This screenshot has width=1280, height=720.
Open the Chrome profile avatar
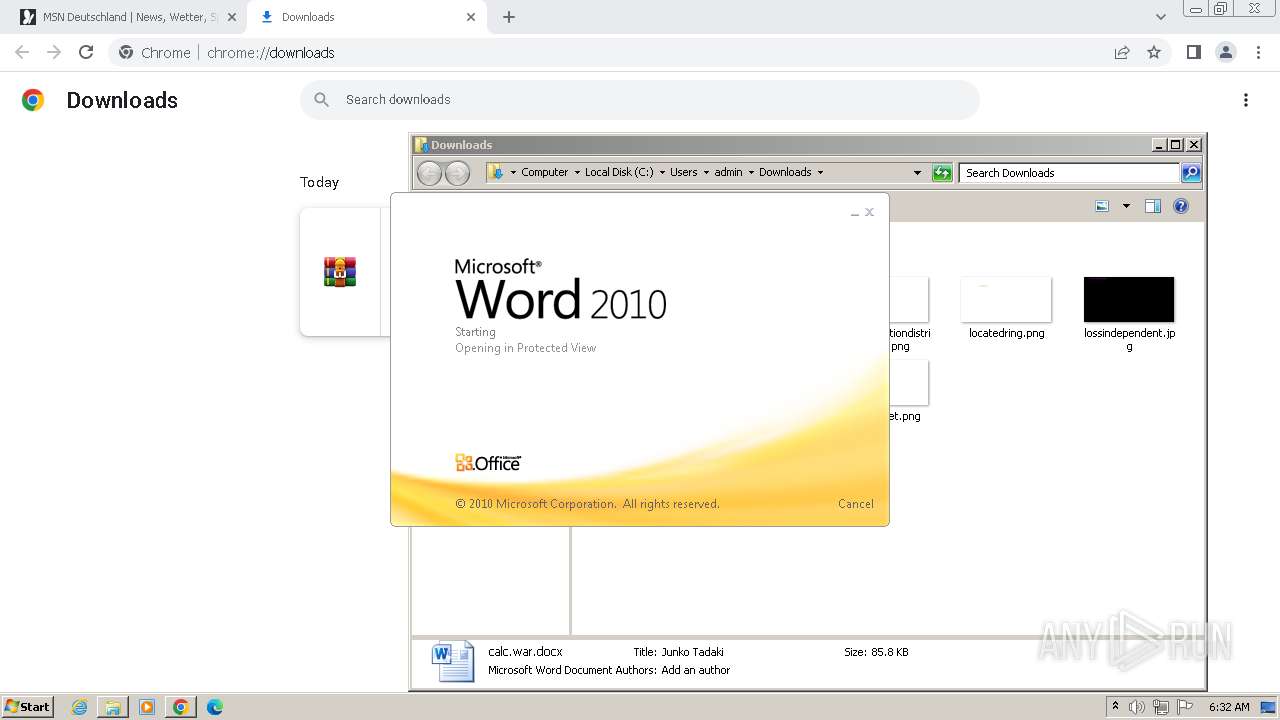[1225, 52]
